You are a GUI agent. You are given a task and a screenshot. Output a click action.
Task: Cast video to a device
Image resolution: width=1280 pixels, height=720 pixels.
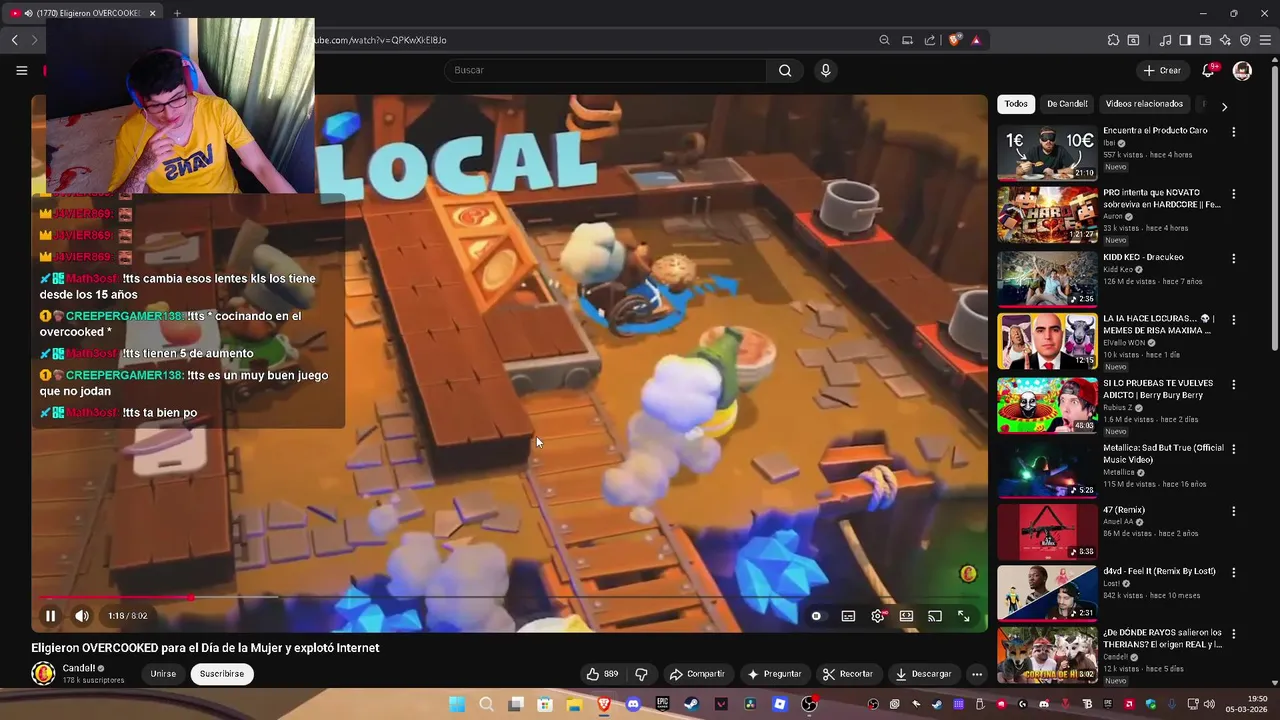point(935,616)
